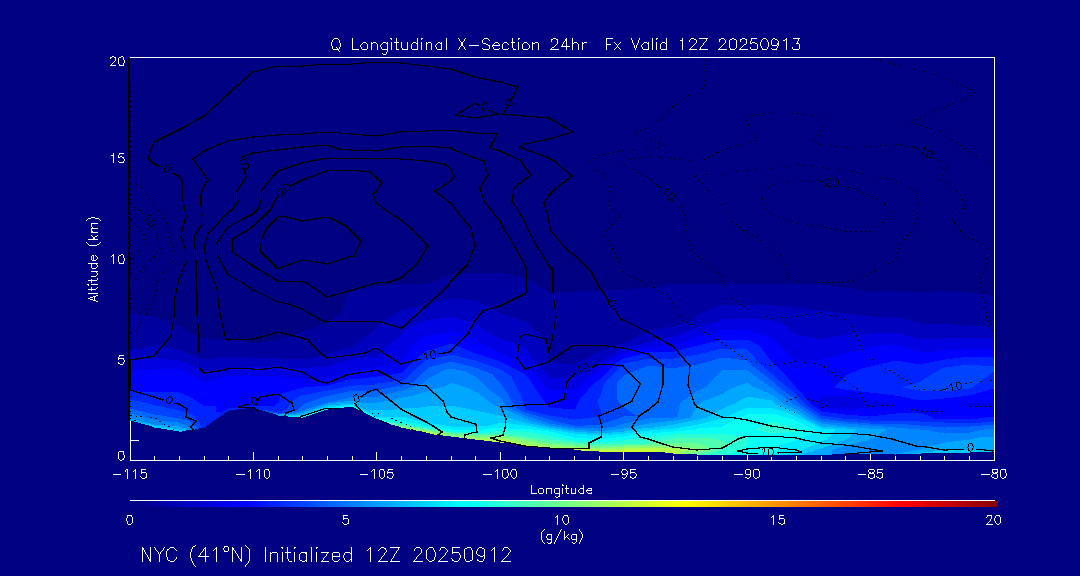Screen dimensions: 1080x576
Task: Click the 70 contour label near the surface
Action: (768, 452)
